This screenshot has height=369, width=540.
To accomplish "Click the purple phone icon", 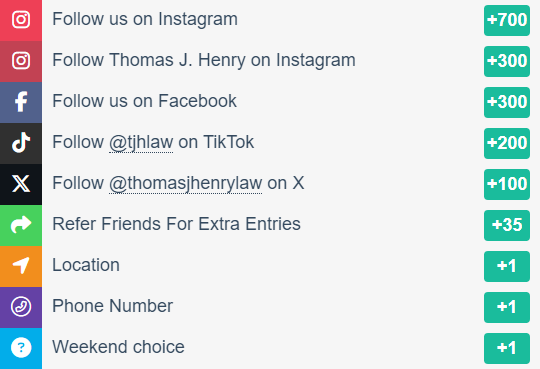I will (21, 306).
